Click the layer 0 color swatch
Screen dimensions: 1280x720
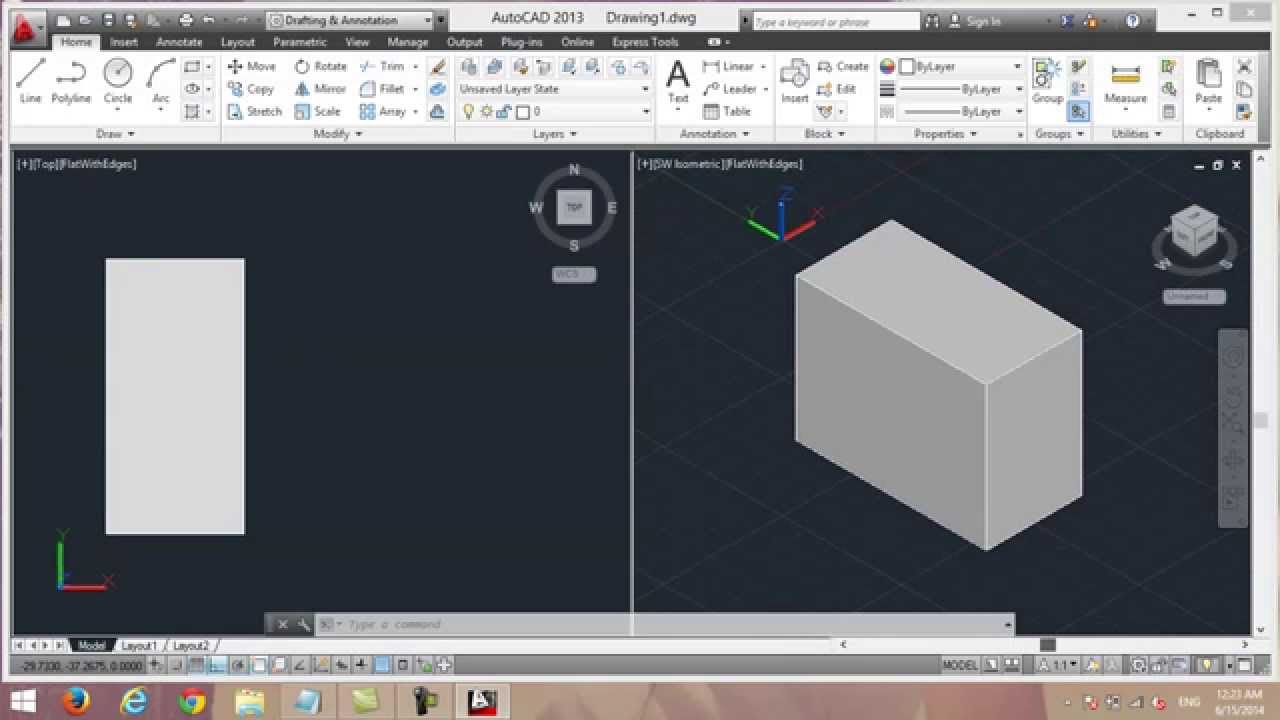click(523, 112)
